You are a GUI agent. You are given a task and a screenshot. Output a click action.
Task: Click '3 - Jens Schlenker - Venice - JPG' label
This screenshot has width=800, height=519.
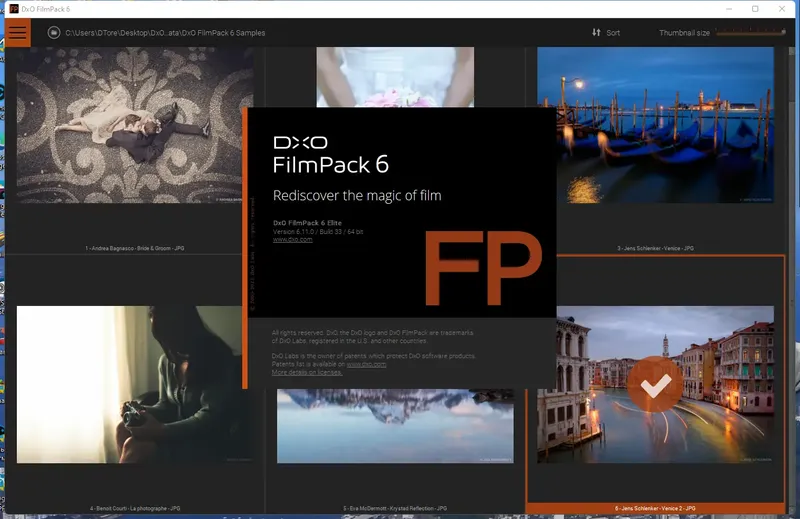655,249
